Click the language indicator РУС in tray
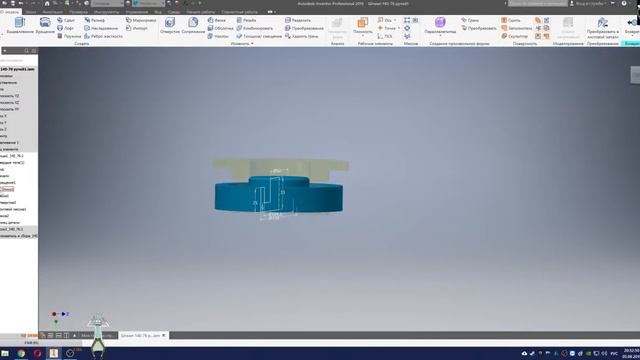Image resolution: width=640 pixels, height=360 pixels. (614, 353)
